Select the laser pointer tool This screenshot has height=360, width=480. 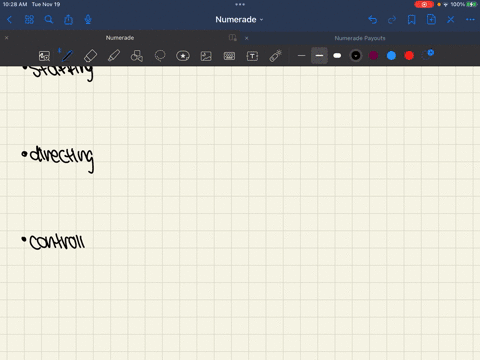coord(276,56)
